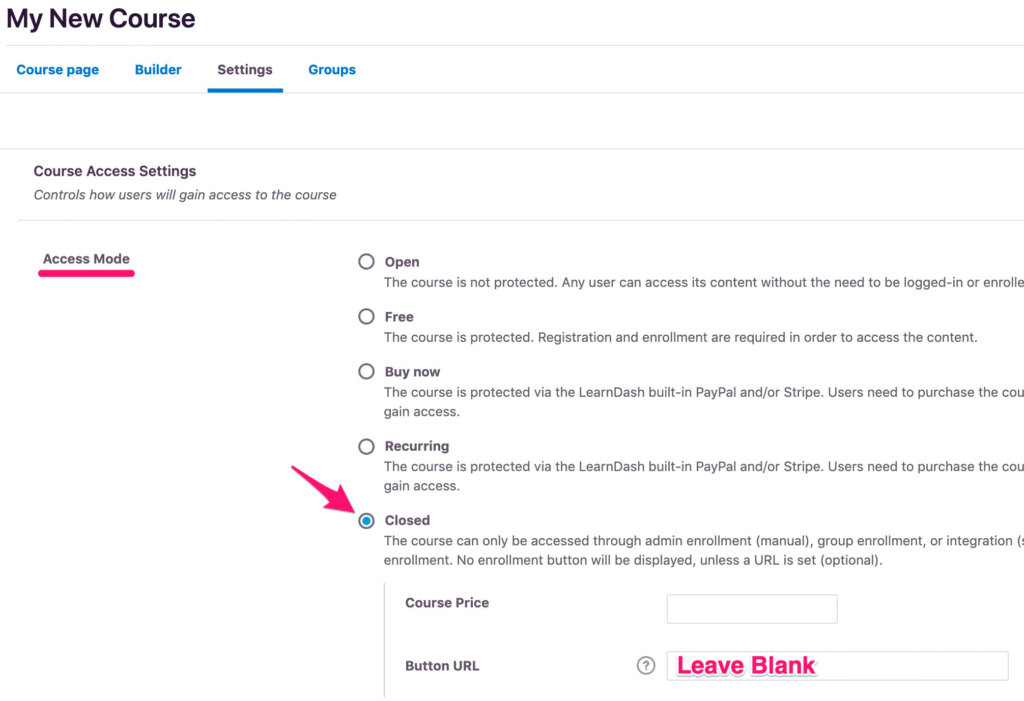Screen dimensions: 1024x701
Task: Enable the Buy now radio option
Action: pos(367,372)
